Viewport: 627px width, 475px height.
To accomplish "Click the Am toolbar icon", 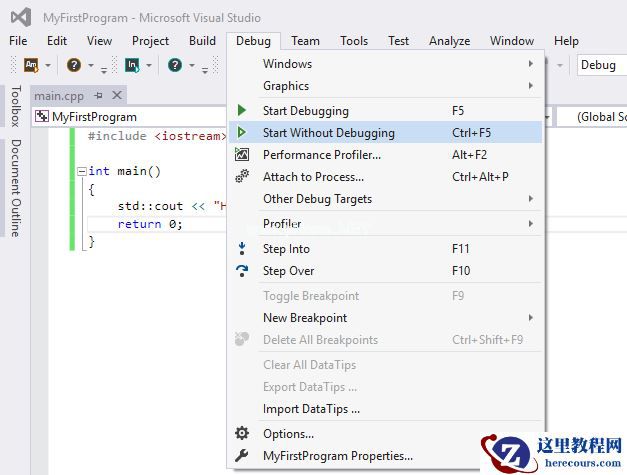I will click(x=31, y=65).
